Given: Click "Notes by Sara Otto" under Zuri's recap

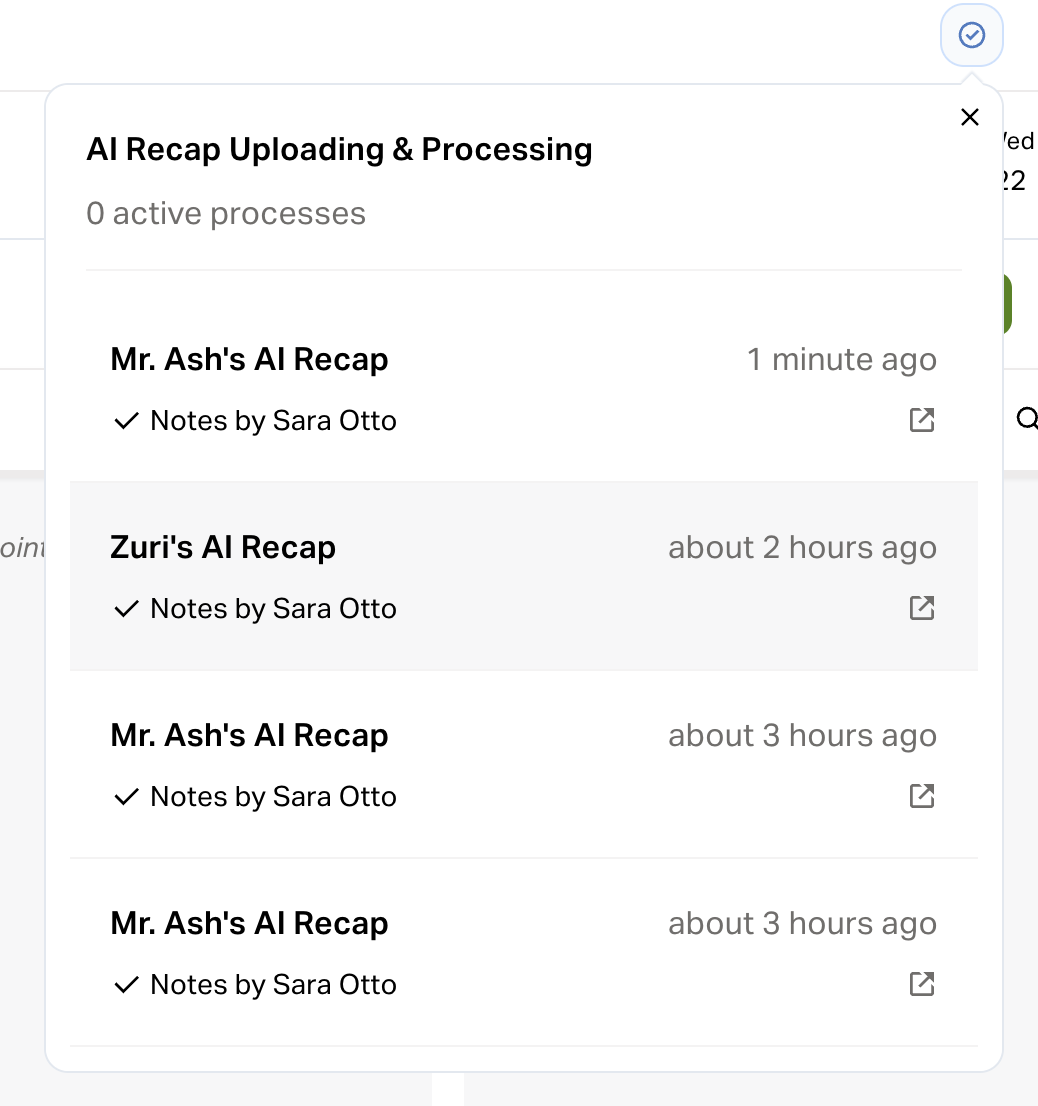Looking at the screenshot, I should click(x=273, y=609).
